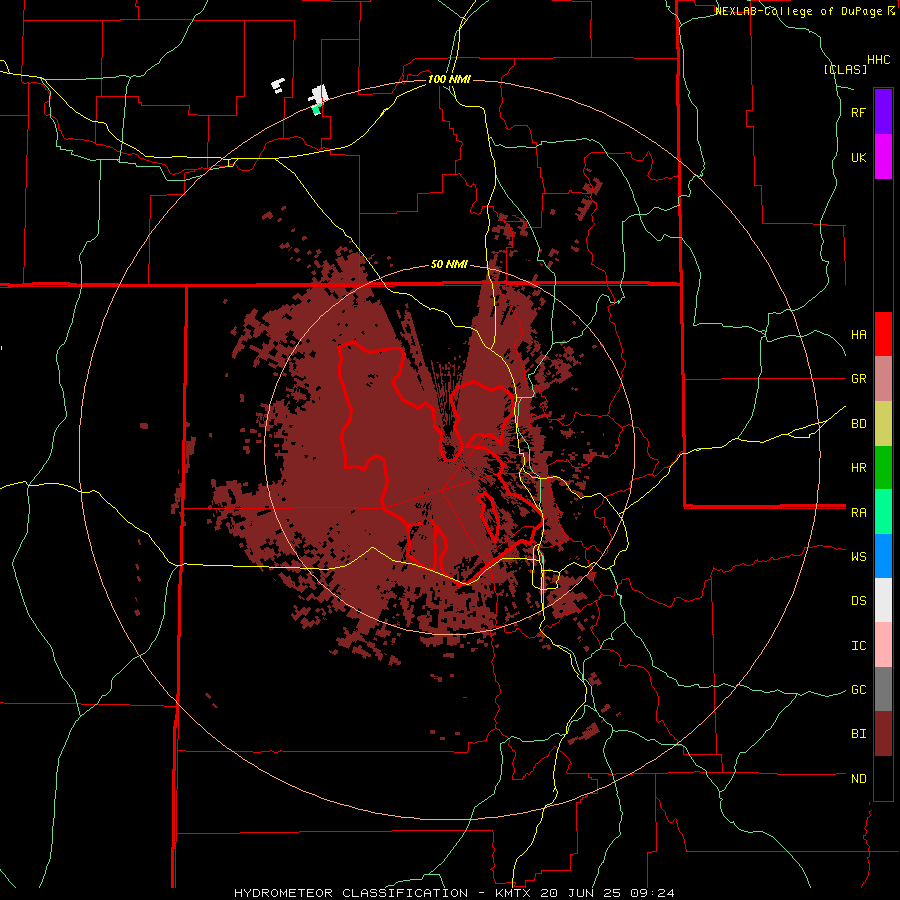900x900 pixels.
Task: Click the HA red legend swatch
Action: (x=883, y=334)
